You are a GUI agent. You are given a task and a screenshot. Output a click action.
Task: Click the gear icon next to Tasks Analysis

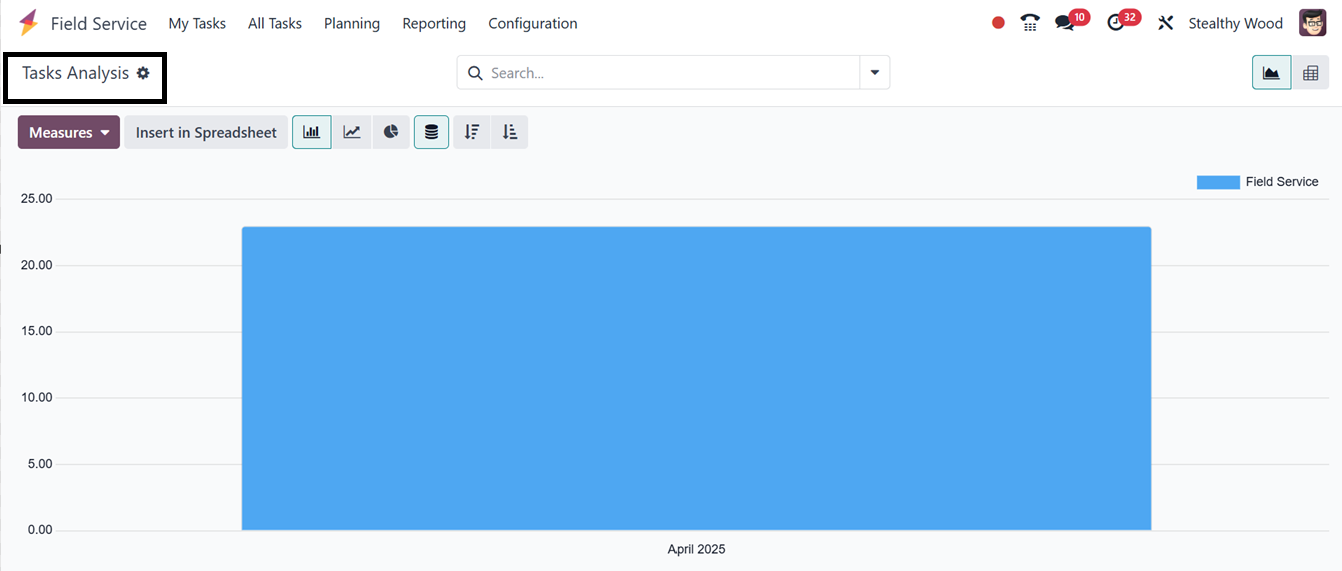[143, 73]
